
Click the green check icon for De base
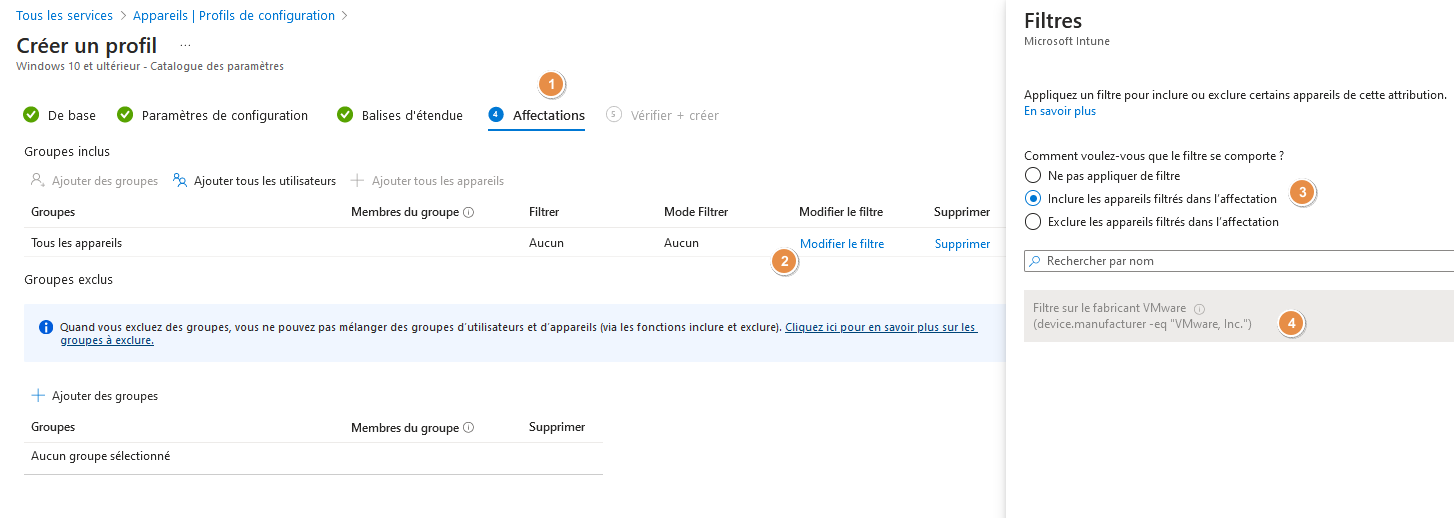31,115
